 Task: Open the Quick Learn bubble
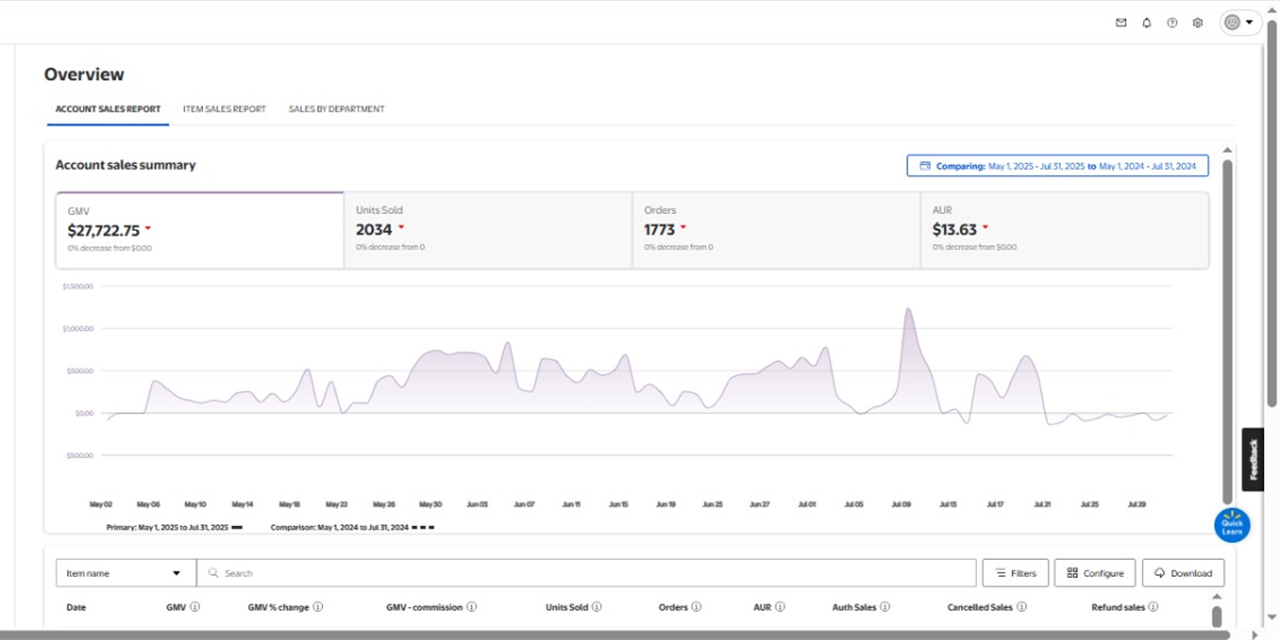point(1232,526)
